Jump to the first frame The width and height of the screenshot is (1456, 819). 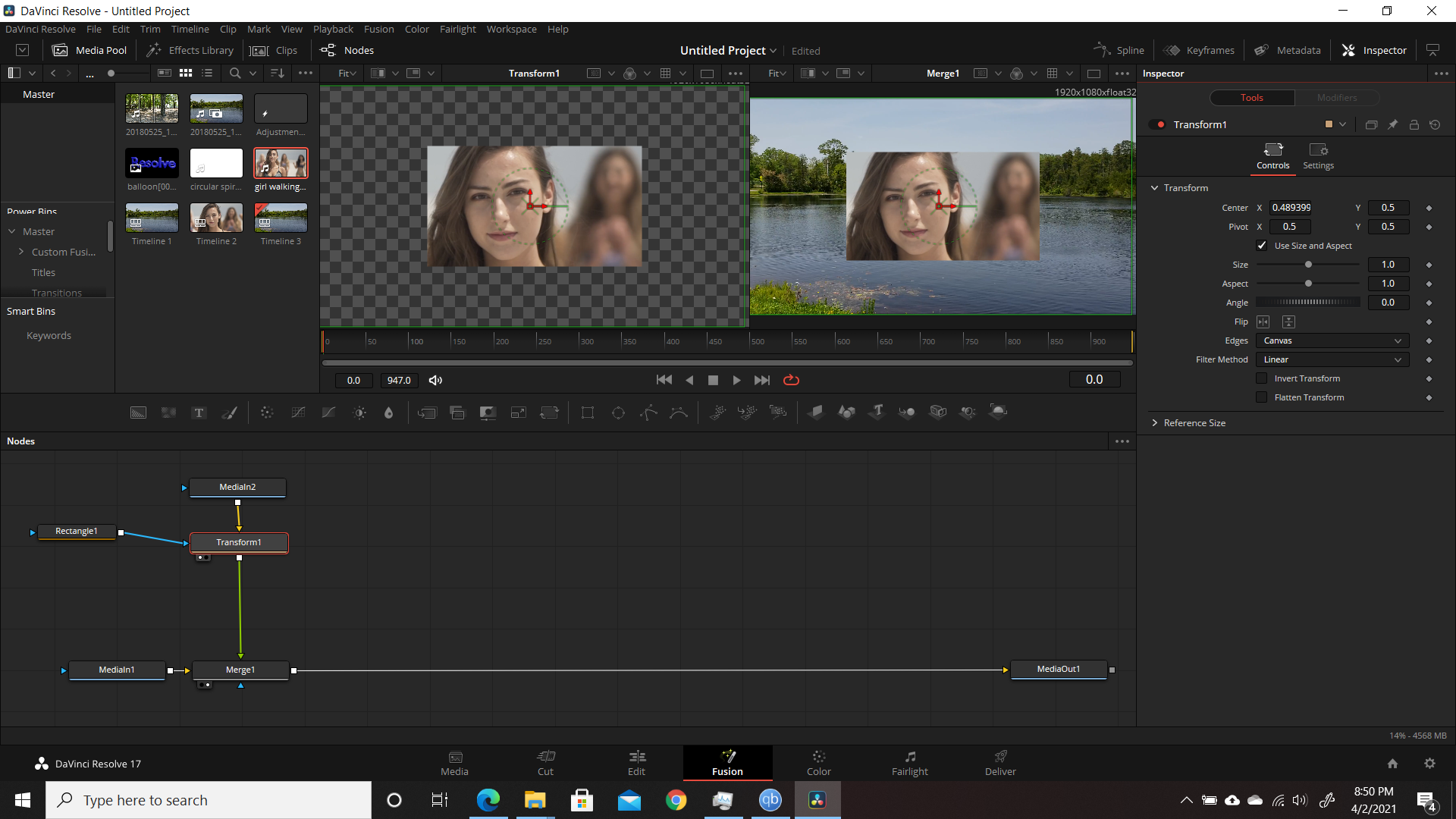tap(664, 380)
